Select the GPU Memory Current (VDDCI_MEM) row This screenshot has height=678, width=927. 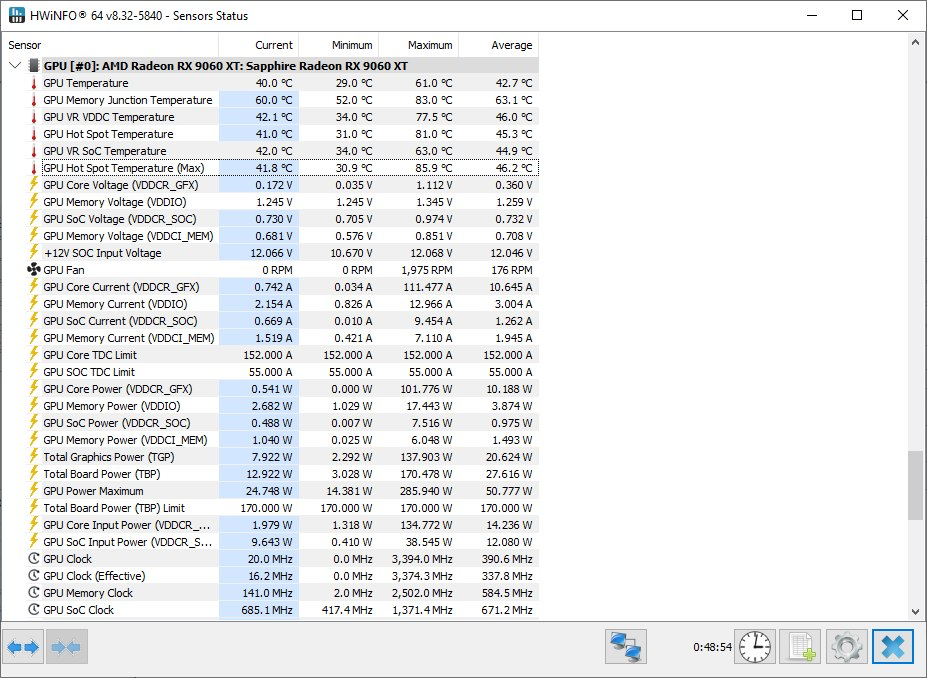point(290,338)
